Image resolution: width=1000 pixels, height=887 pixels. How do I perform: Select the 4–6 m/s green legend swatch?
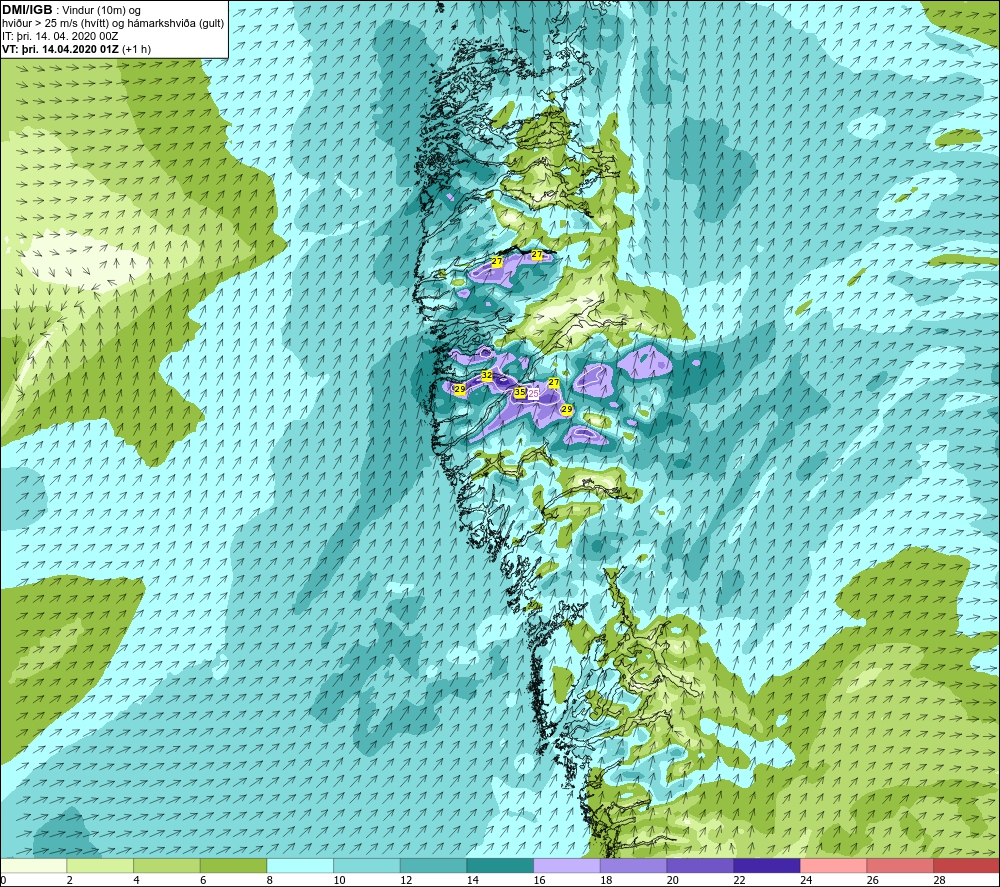tap(166, 865)
